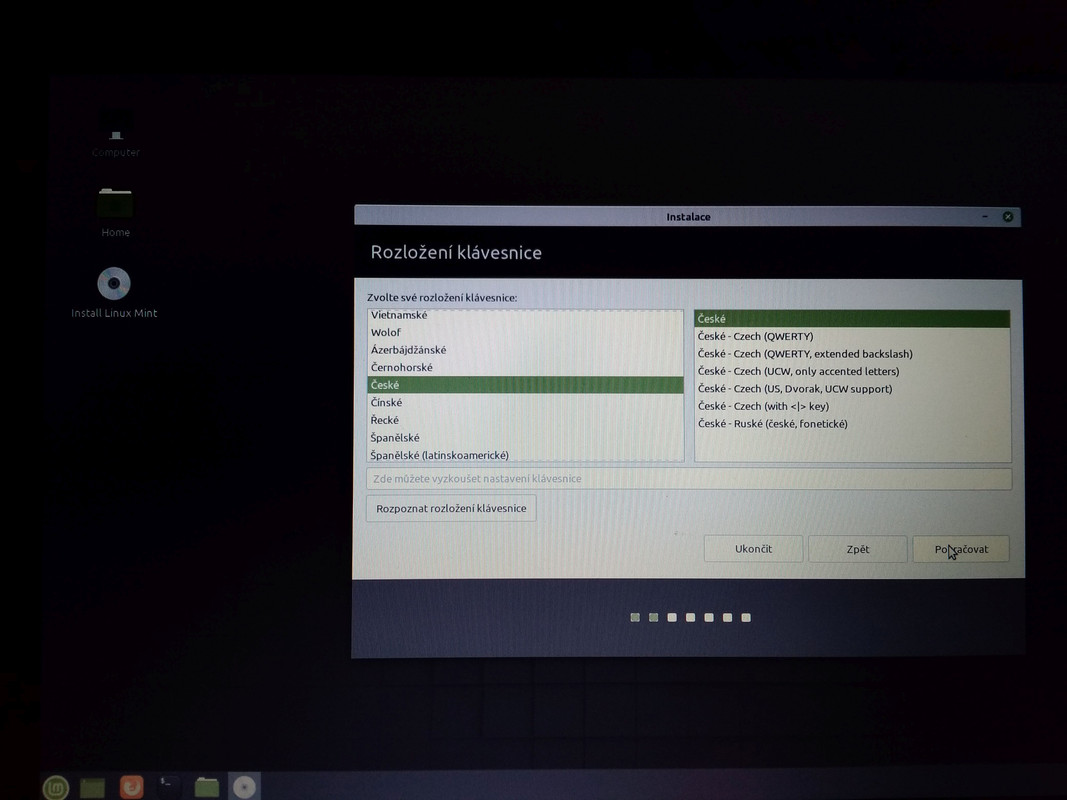Click the Ukončit button

[x=753, y=549]
